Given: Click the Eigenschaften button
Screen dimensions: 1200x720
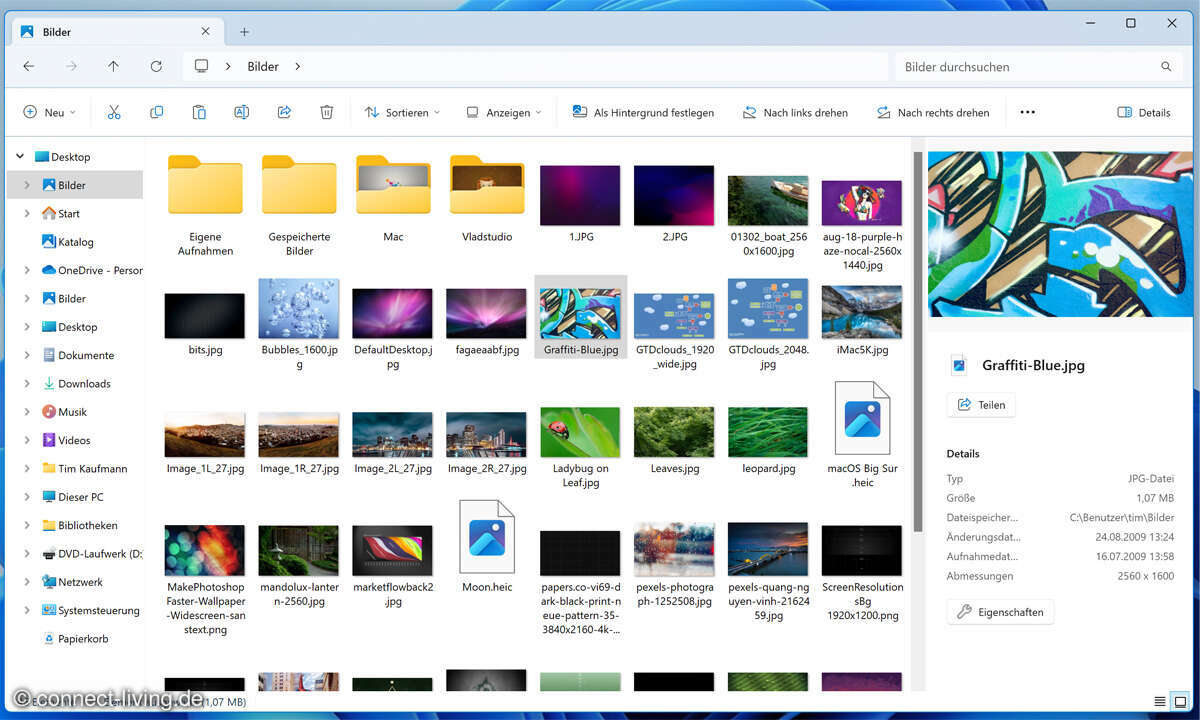Looking at the screenshot, I should tap(1000, 612).
